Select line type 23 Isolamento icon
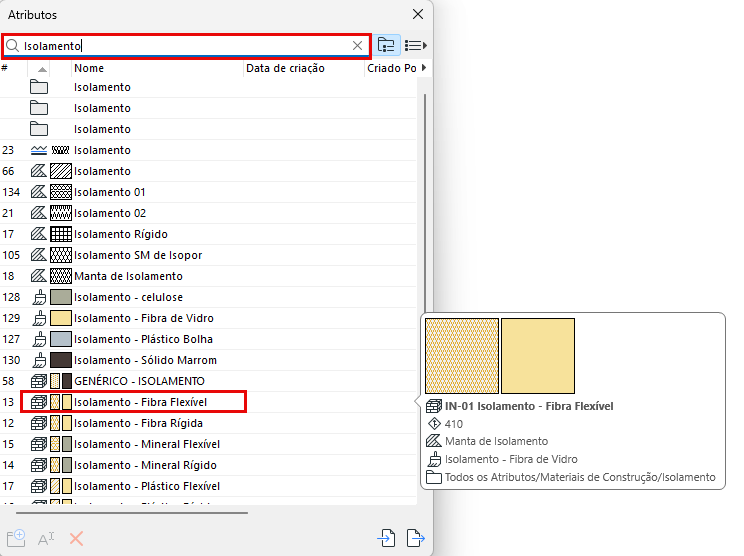 (39, 150)
